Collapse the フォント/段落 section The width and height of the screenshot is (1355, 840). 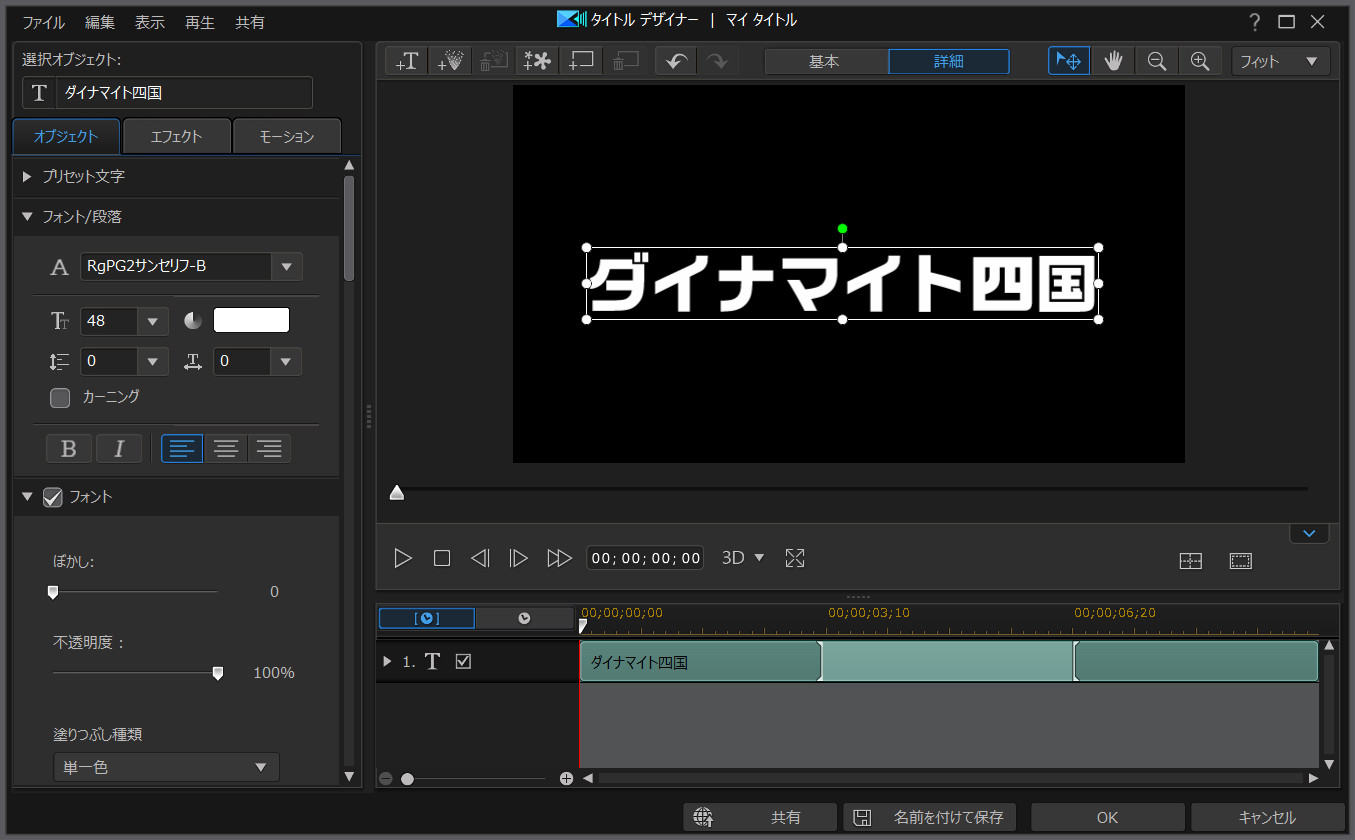tap(28, 216)
